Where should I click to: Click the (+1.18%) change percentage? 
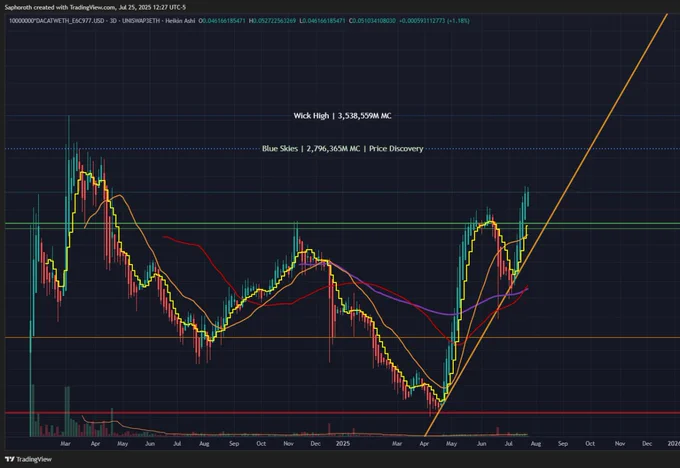click(x=459, y=20)
